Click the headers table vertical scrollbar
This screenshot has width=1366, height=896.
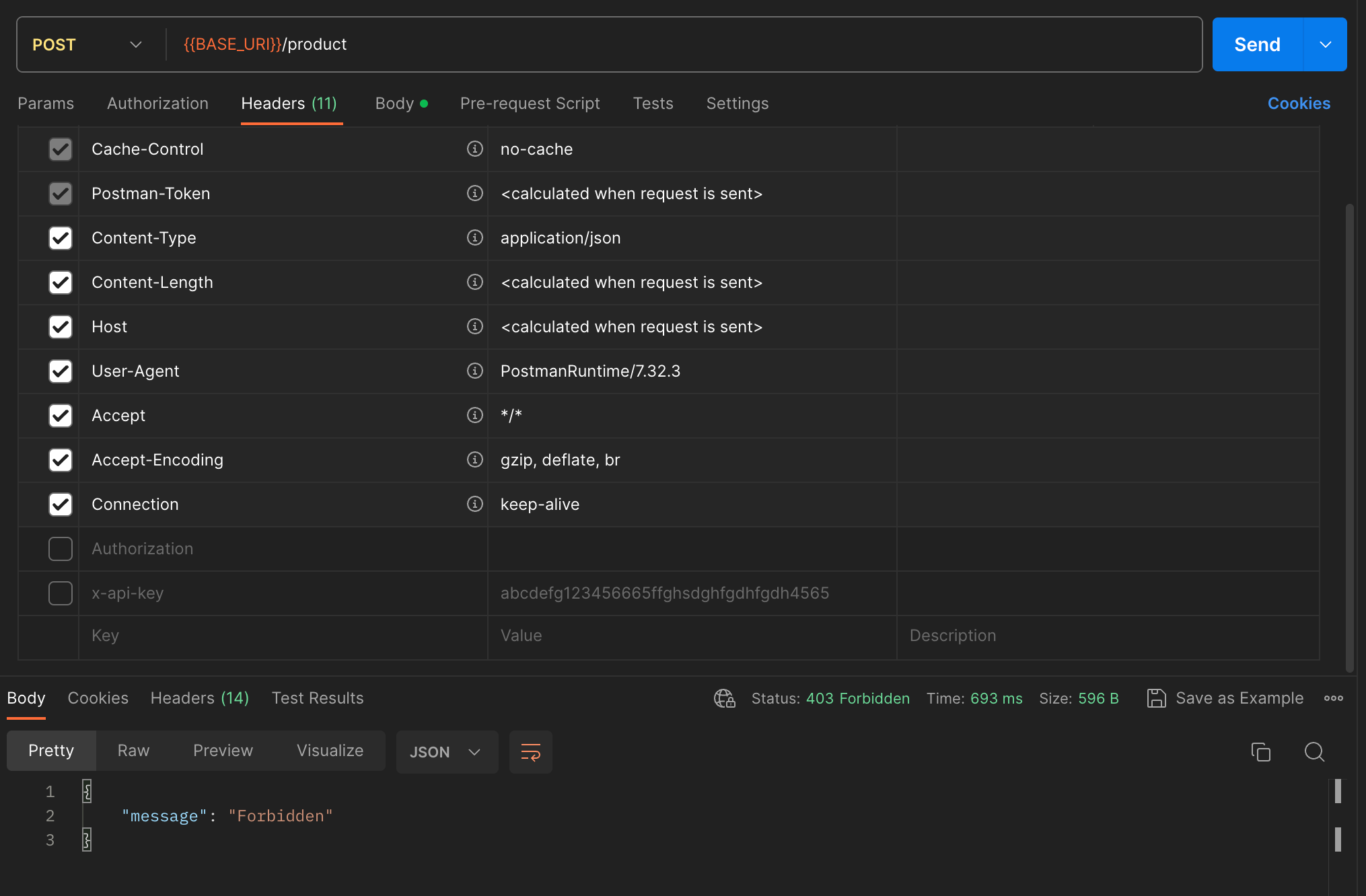tap(1349, 437)
